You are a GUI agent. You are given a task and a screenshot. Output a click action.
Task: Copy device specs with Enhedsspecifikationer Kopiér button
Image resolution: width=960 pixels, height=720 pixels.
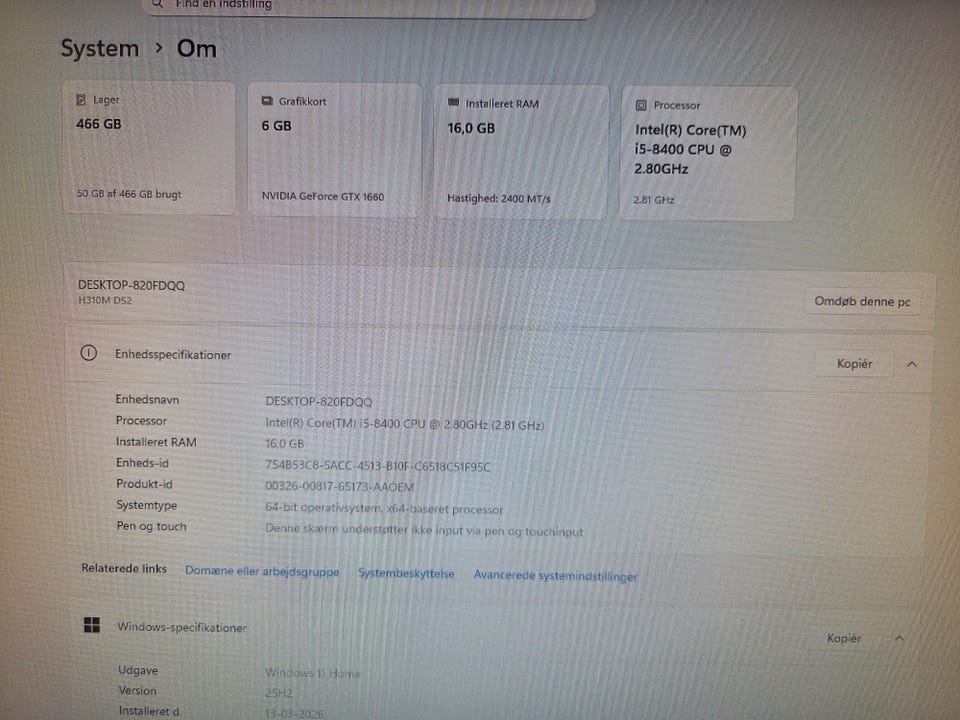[854, 364]
